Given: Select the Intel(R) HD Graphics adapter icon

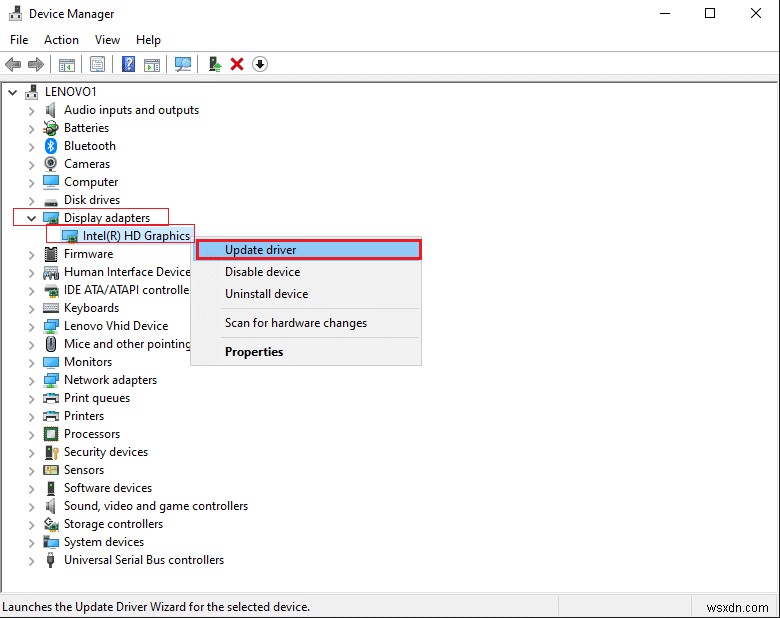Looking at the screenshot, I should click(70, 236).
